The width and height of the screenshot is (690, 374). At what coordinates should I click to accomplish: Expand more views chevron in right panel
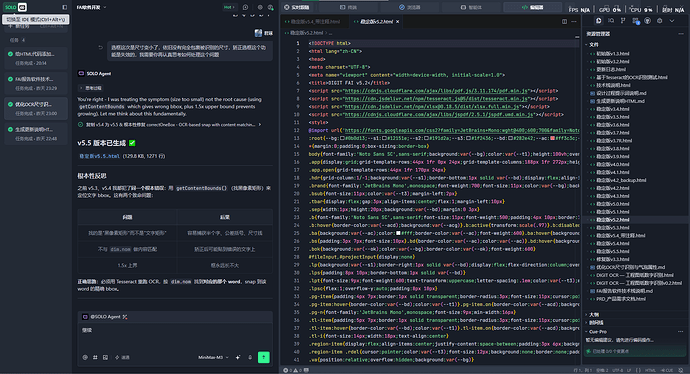pos(672,20)
